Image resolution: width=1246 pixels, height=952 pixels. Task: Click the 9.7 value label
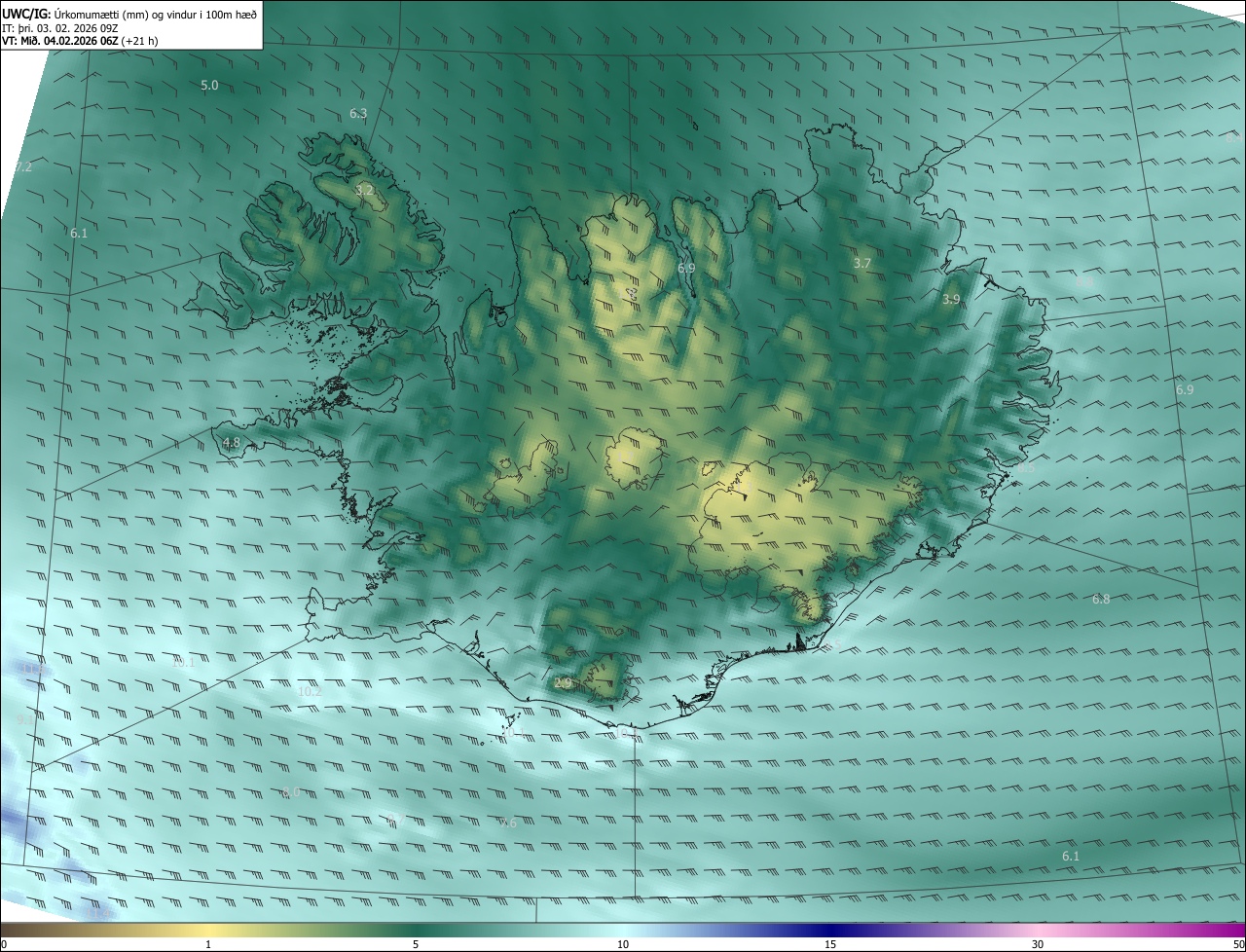[x=396, y=821]
